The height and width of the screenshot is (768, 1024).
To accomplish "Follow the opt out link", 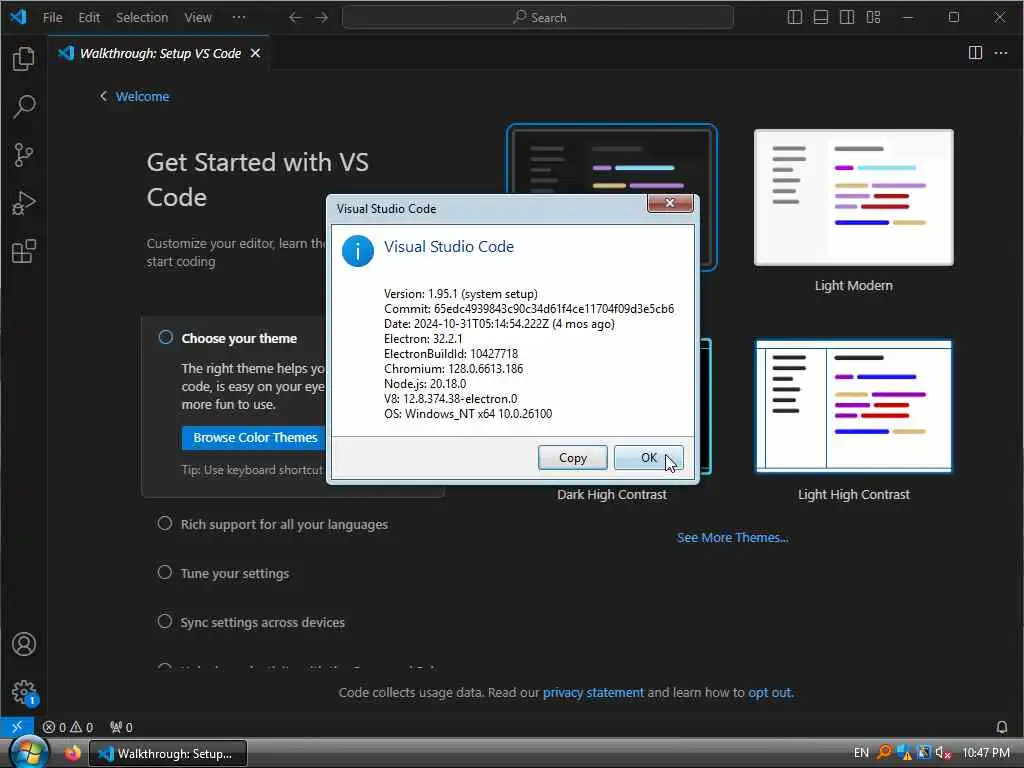I will coord(770,692).
